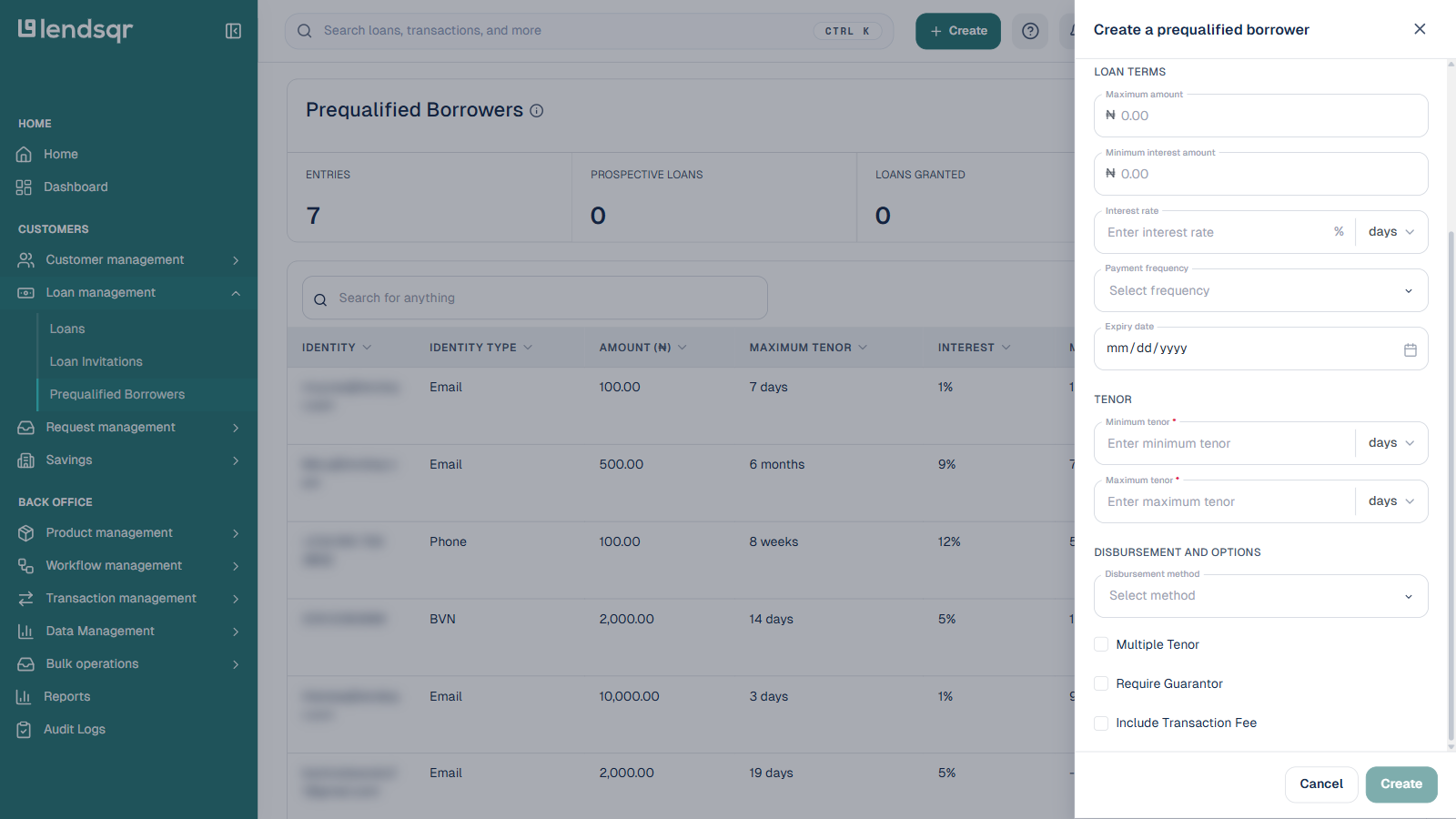Click the Data Management chart icon
Viewport: 1456px width, 819px height.
click(25, 632)
